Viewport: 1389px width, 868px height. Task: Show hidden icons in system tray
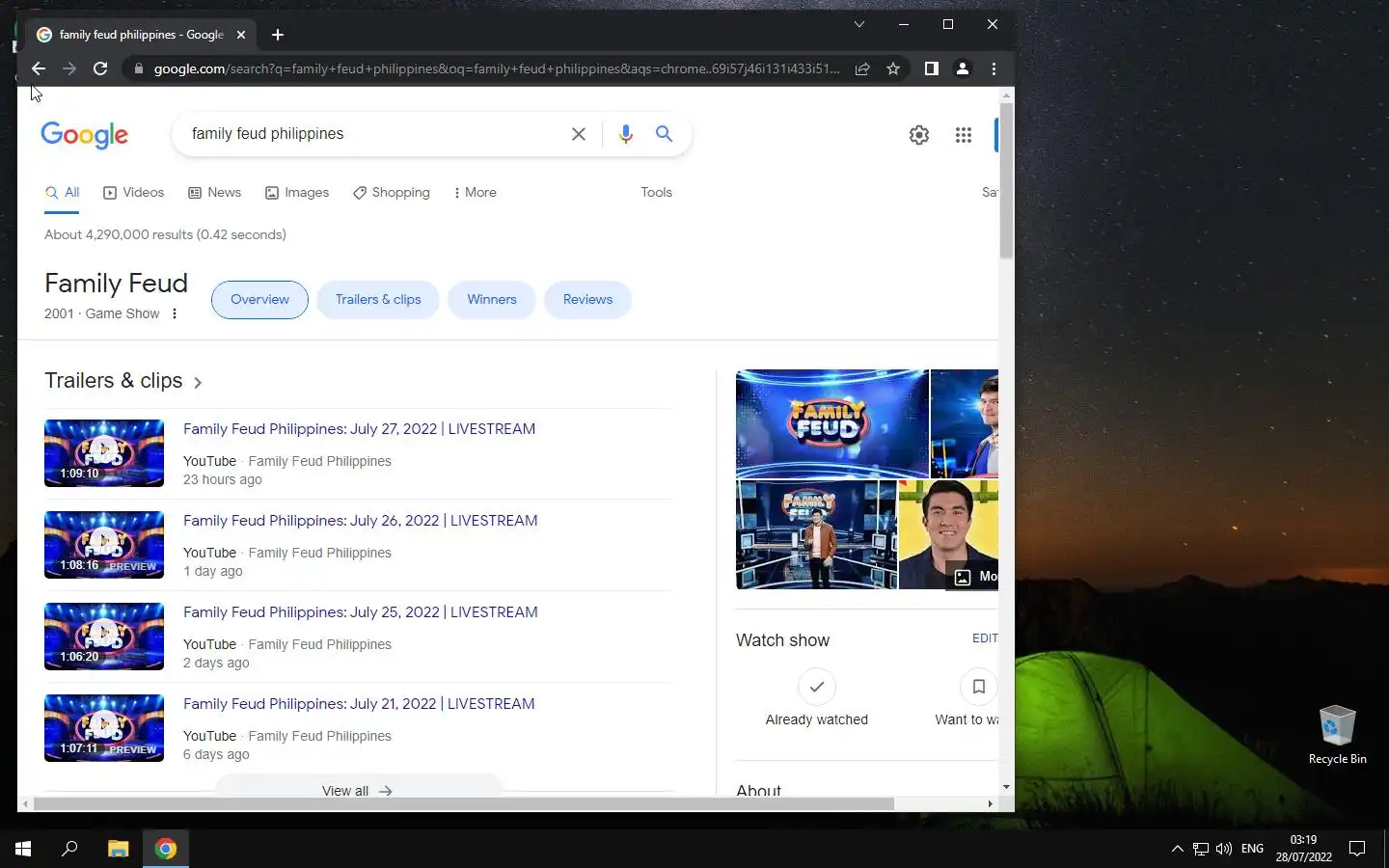tap(1177, 849)
